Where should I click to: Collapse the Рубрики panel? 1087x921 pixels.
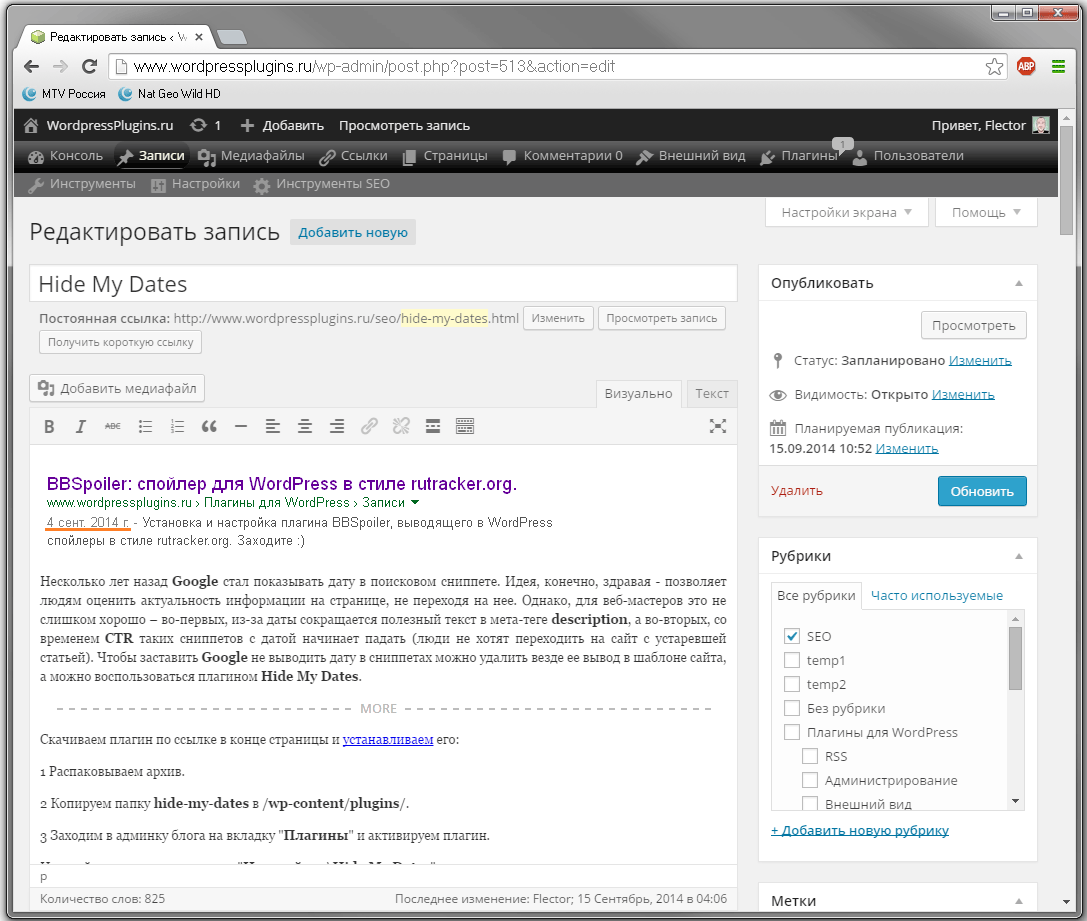[1018, 556]
